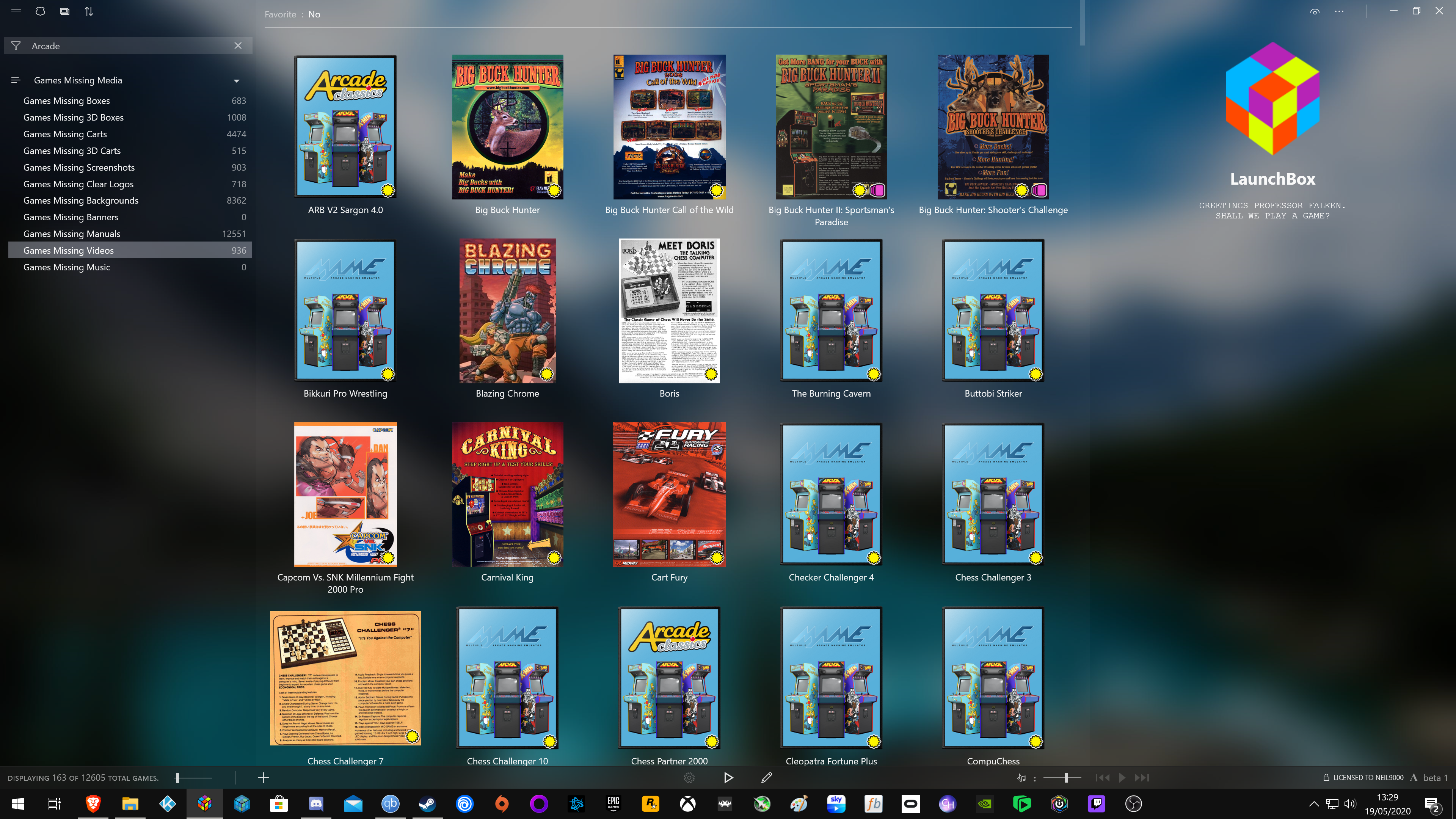Click the next track button

pos(1142,778)
